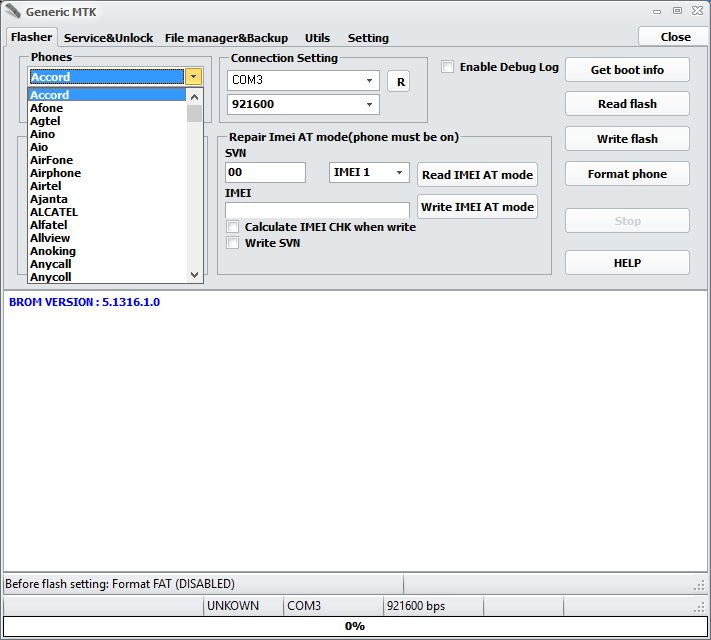This screenshot has width=711, height=640.
Task: Select Airtel in phones list
Action: 107,186
